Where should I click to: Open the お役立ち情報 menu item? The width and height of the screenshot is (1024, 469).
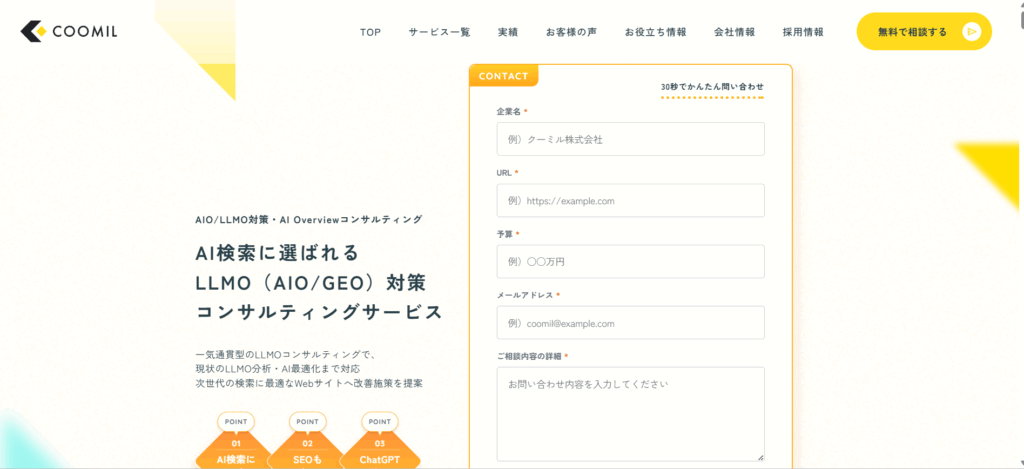(656, 32)
